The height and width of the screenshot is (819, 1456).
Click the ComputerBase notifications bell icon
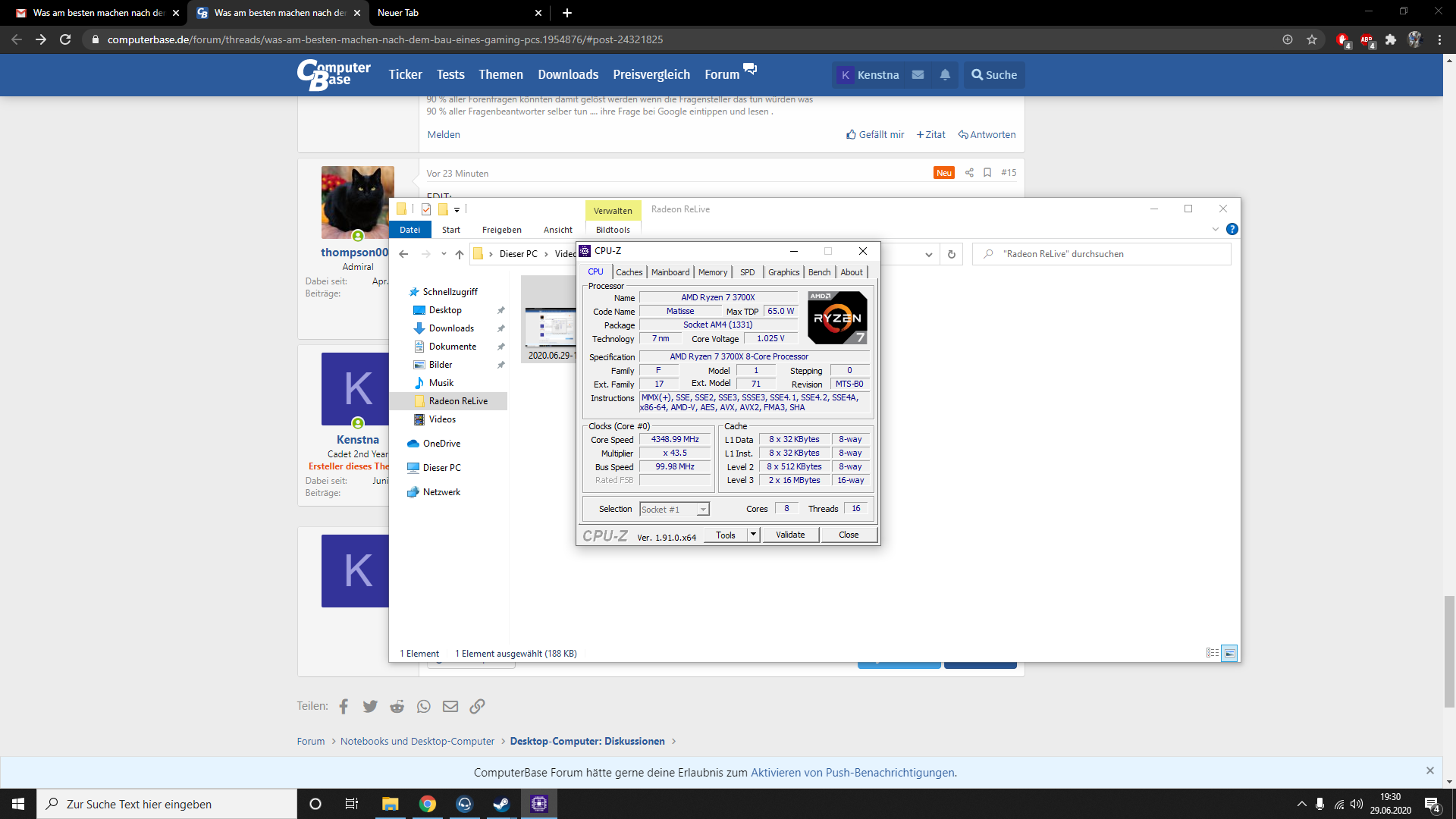tap(945, 75)
